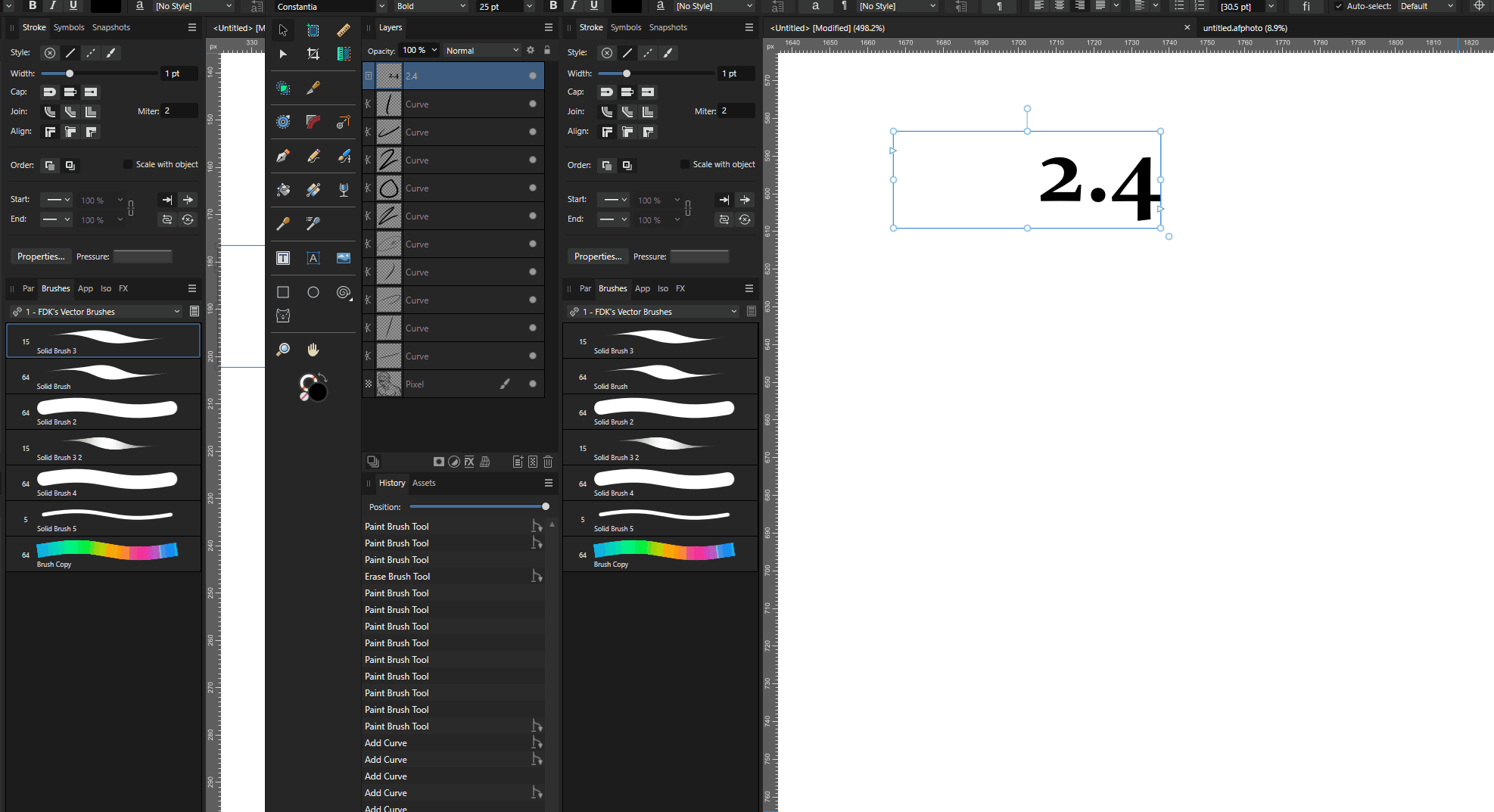
Task: Open the layer Opacity 100 % dropdown
Action: click(x=434, y=51)
